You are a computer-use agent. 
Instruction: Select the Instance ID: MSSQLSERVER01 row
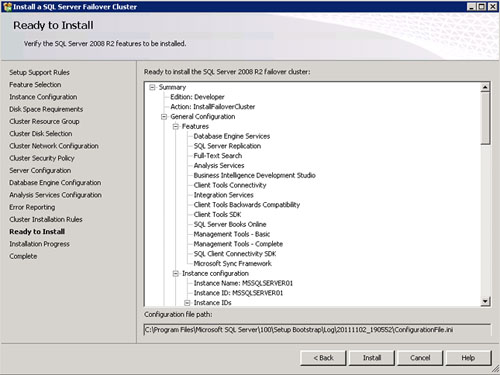[x=238, y=293]
